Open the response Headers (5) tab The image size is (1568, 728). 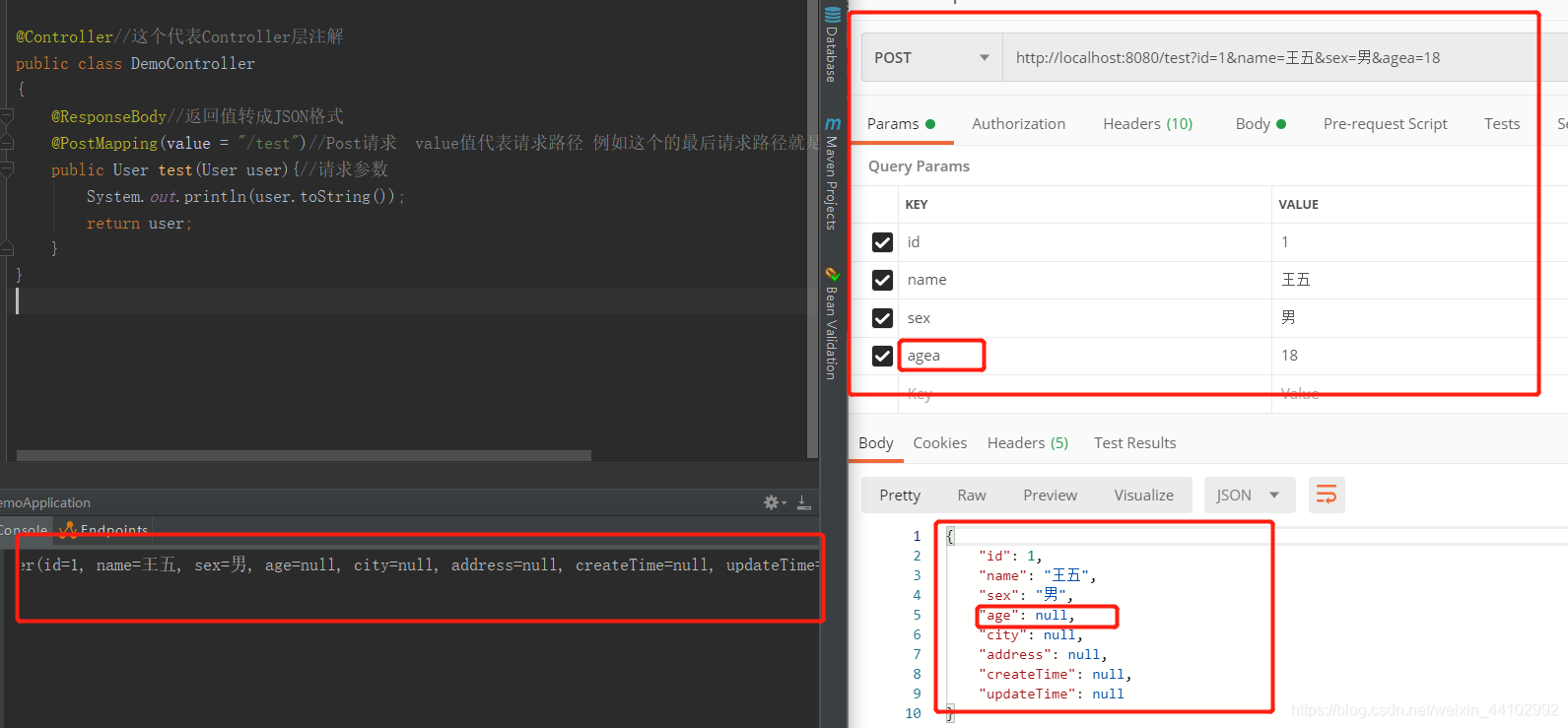pyautogui.click(x=1027, y=442)
